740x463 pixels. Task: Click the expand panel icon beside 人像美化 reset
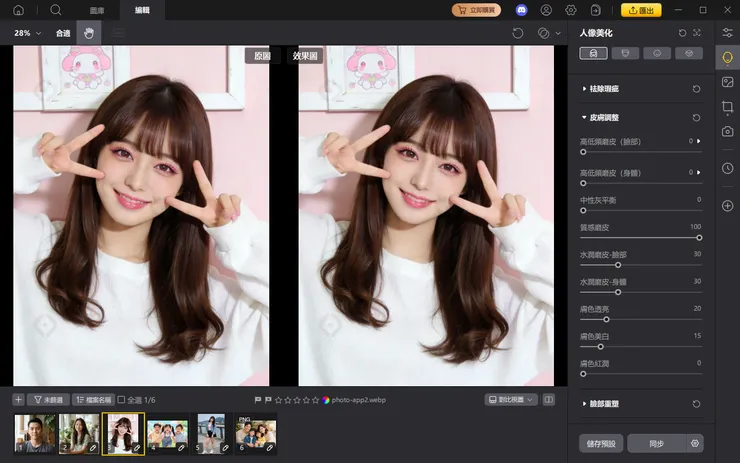pyautogui.click(x=697, y=33)
